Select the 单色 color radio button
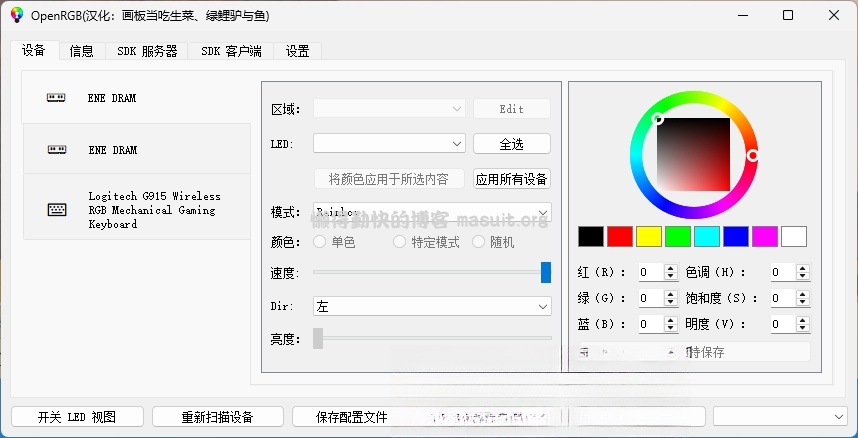This screenshot has height=438, width=858. (320, 242)
